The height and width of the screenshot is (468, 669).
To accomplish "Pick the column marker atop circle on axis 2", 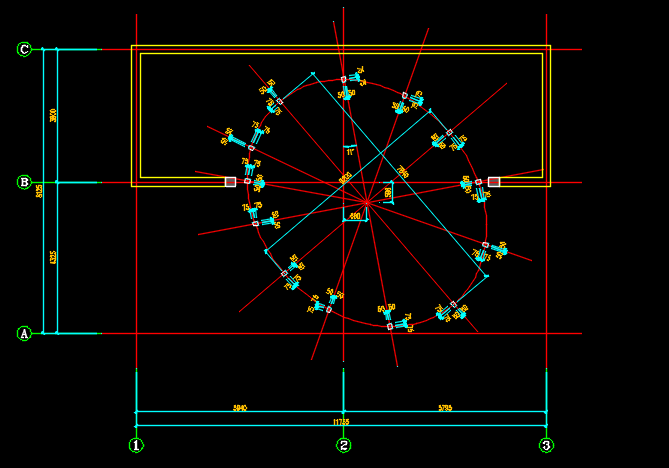I will [343, 78].
